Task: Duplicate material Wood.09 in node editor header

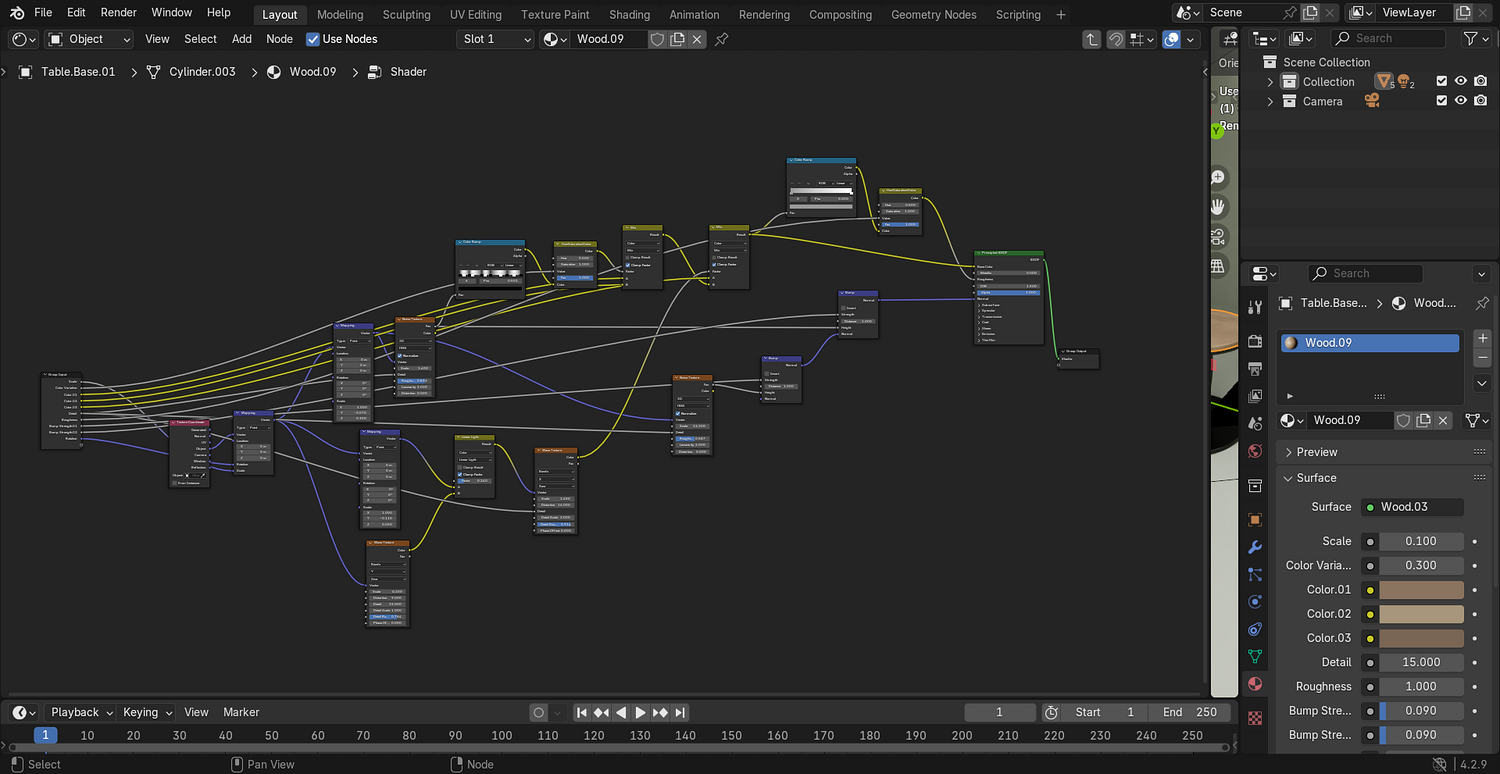Action: [x=677, y=39]
